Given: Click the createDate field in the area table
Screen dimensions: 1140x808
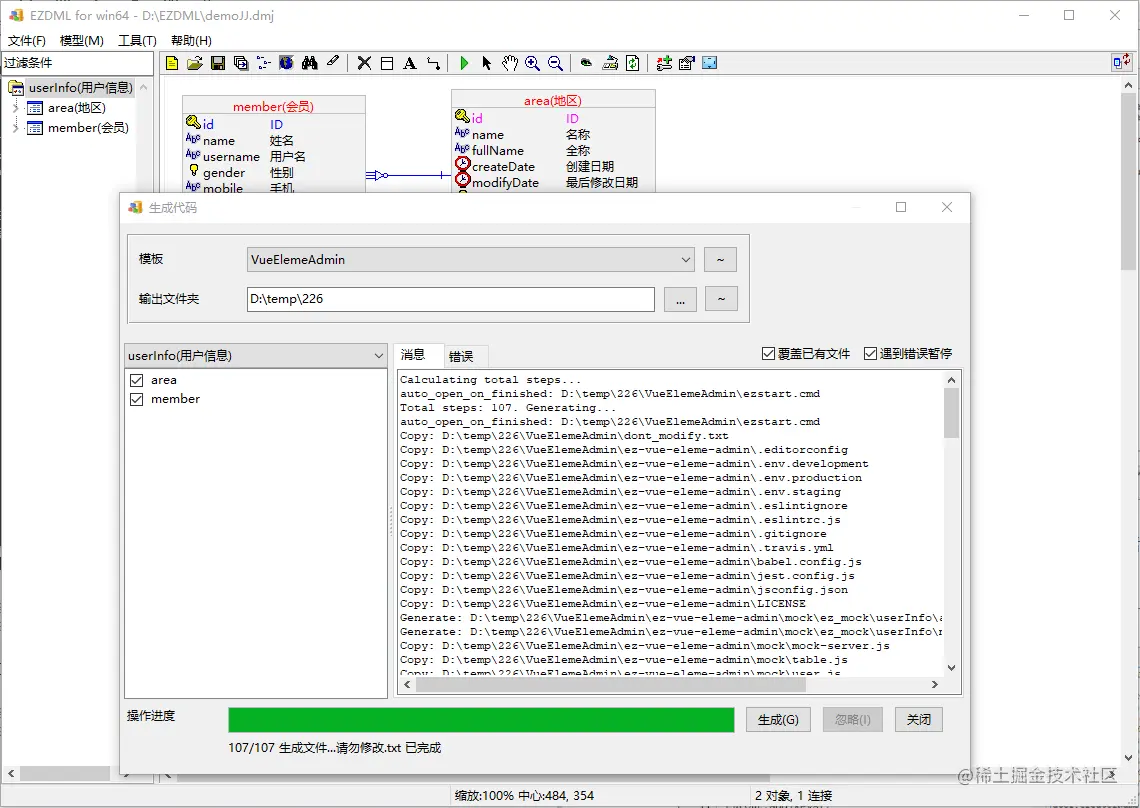Looking at the screenshot, I should 503,167.
